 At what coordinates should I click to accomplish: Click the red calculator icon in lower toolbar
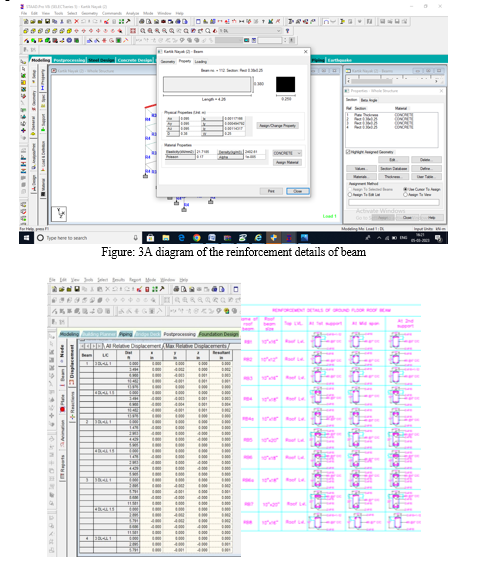pos(147,289)
